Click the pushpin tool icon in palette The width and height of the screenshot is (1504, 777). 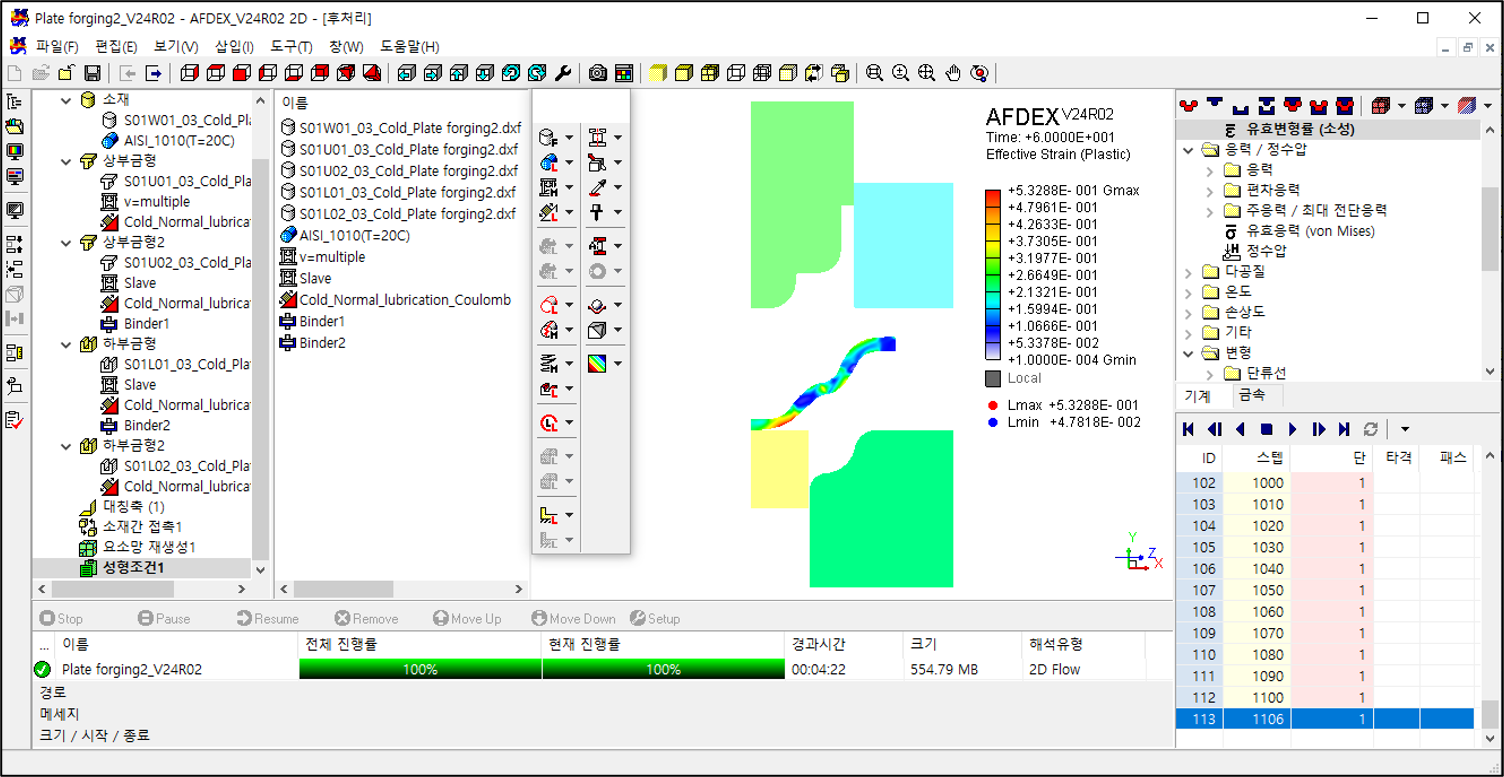(x=598, y=212)
